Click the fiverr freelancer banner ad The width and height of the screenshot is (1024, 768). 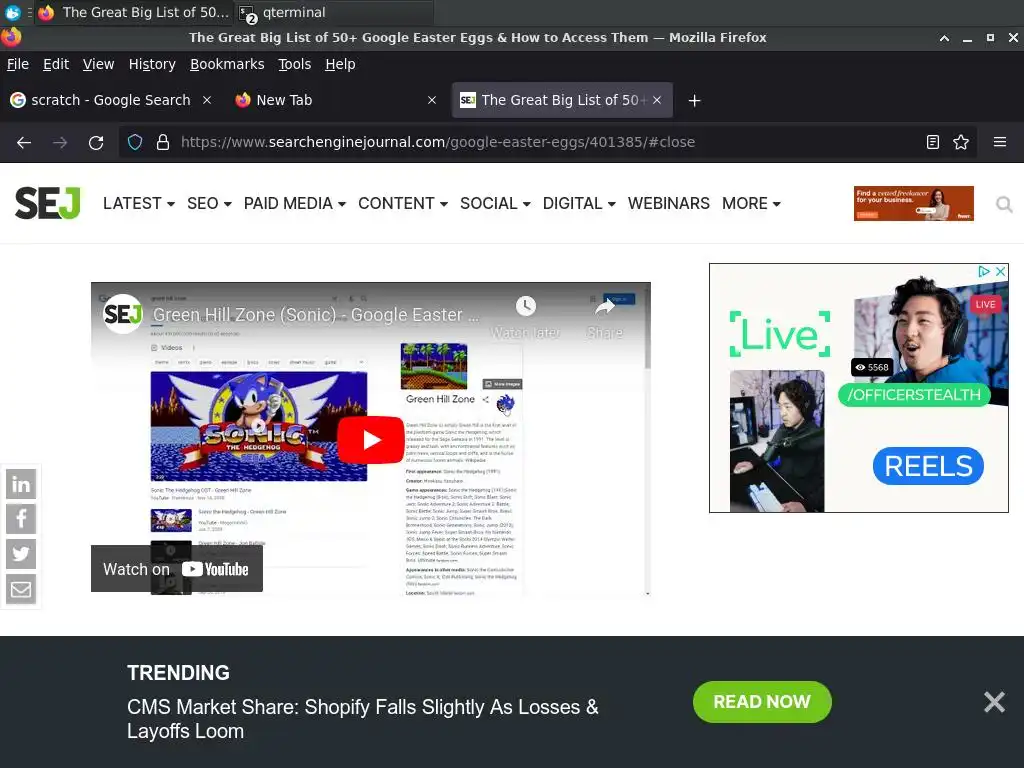coord(913,203)
